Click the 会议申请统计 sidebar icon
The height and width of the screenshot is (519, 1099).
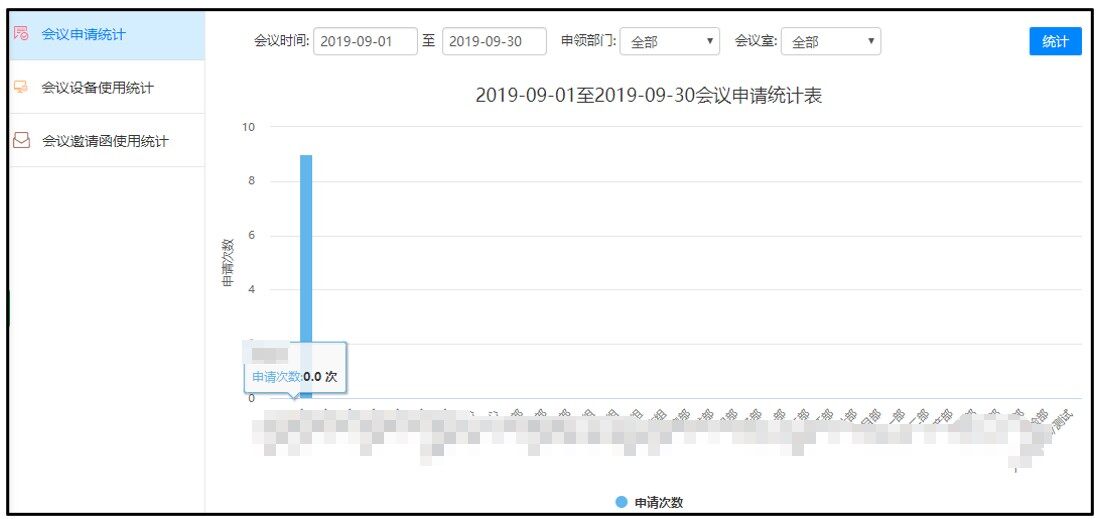tap(20, 34)
